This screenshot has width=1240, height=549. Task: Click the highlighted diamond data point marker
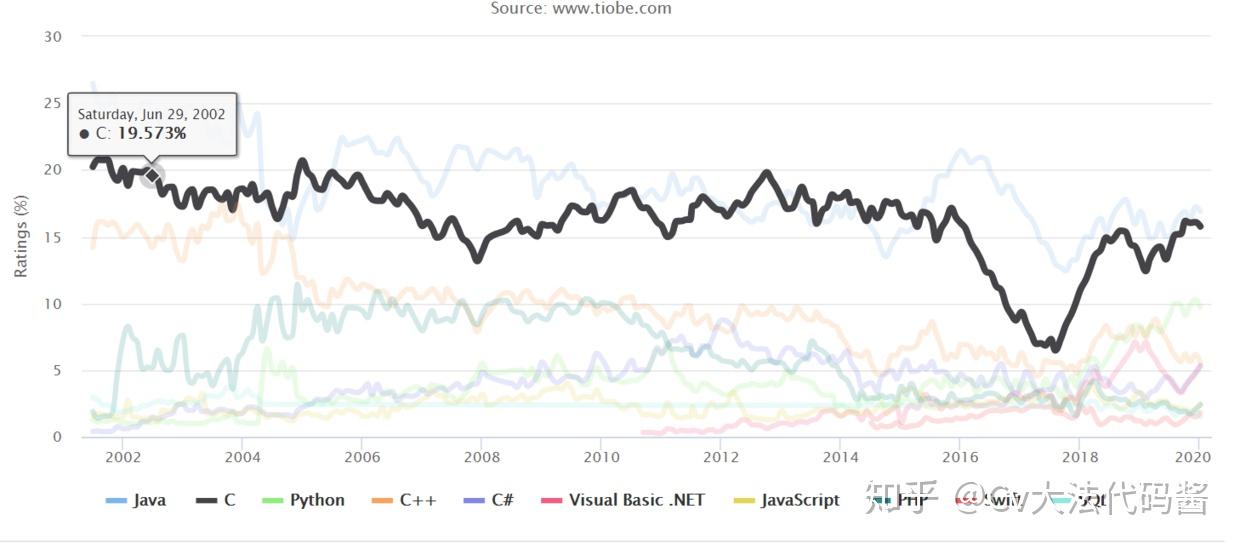point(152,176)
